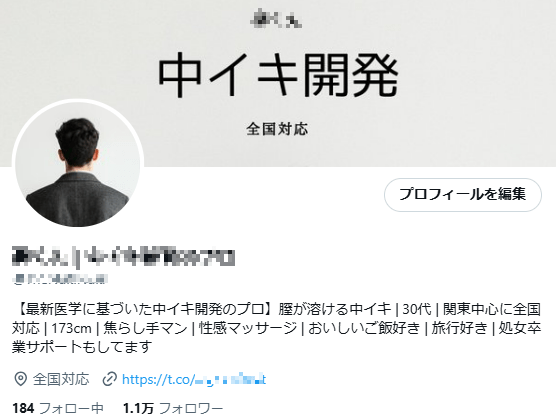Click the blurred display name heading
The image size is (556, 418).
point(123,257)
